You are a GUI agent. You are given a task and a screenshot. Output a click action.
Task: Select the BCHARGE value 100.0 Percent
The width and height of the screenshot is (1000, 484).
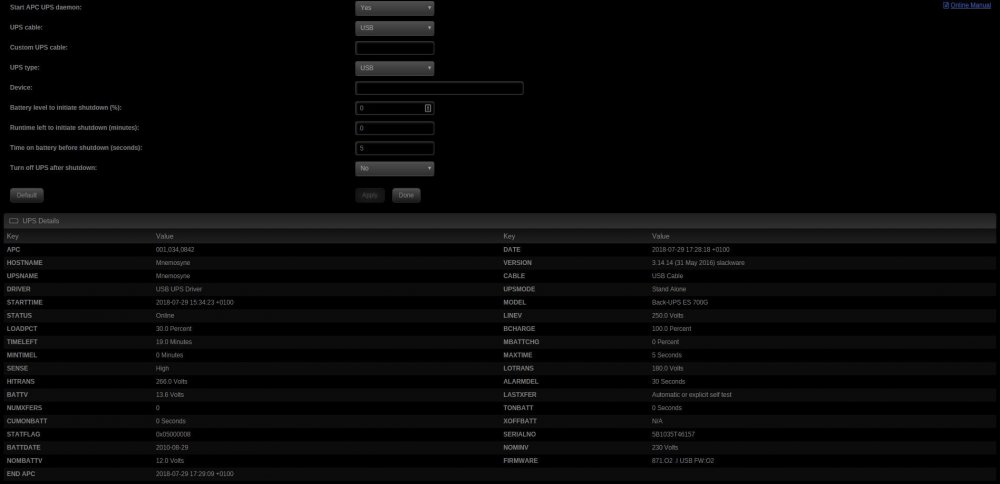tap(672, 328)
